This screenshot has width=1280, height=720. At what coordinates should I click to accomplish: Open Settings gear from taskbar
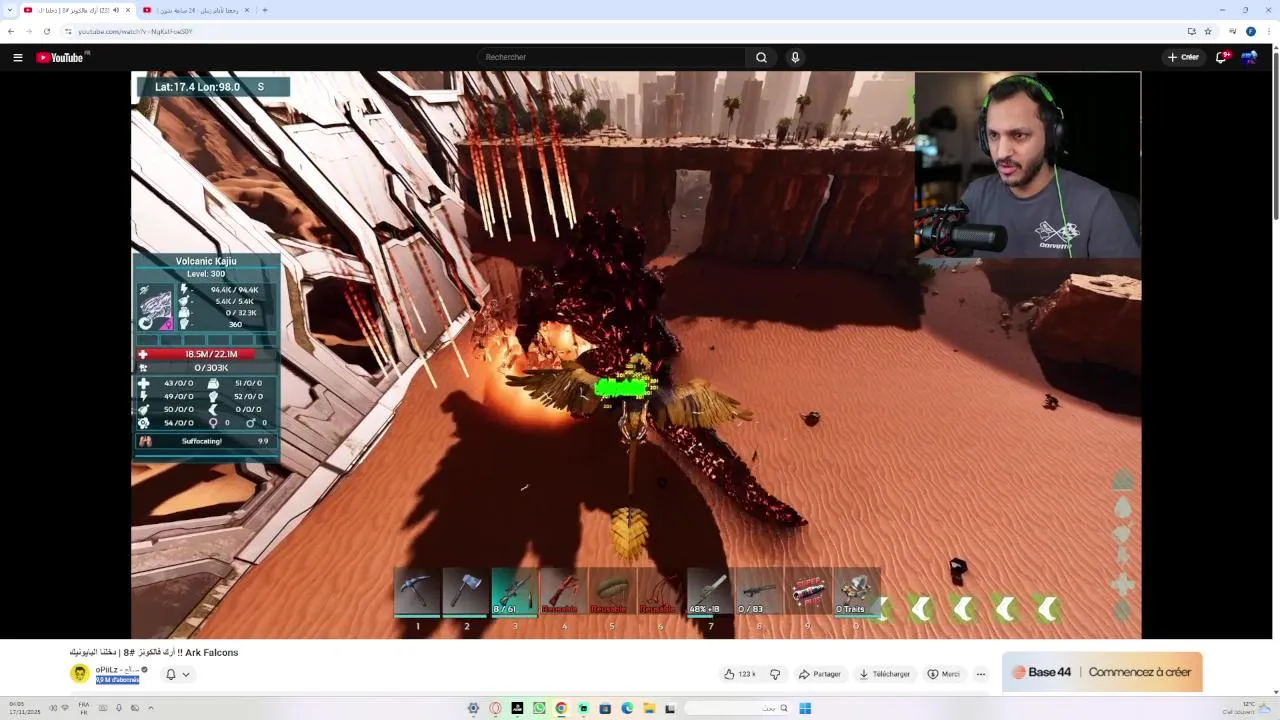(473, 708)
